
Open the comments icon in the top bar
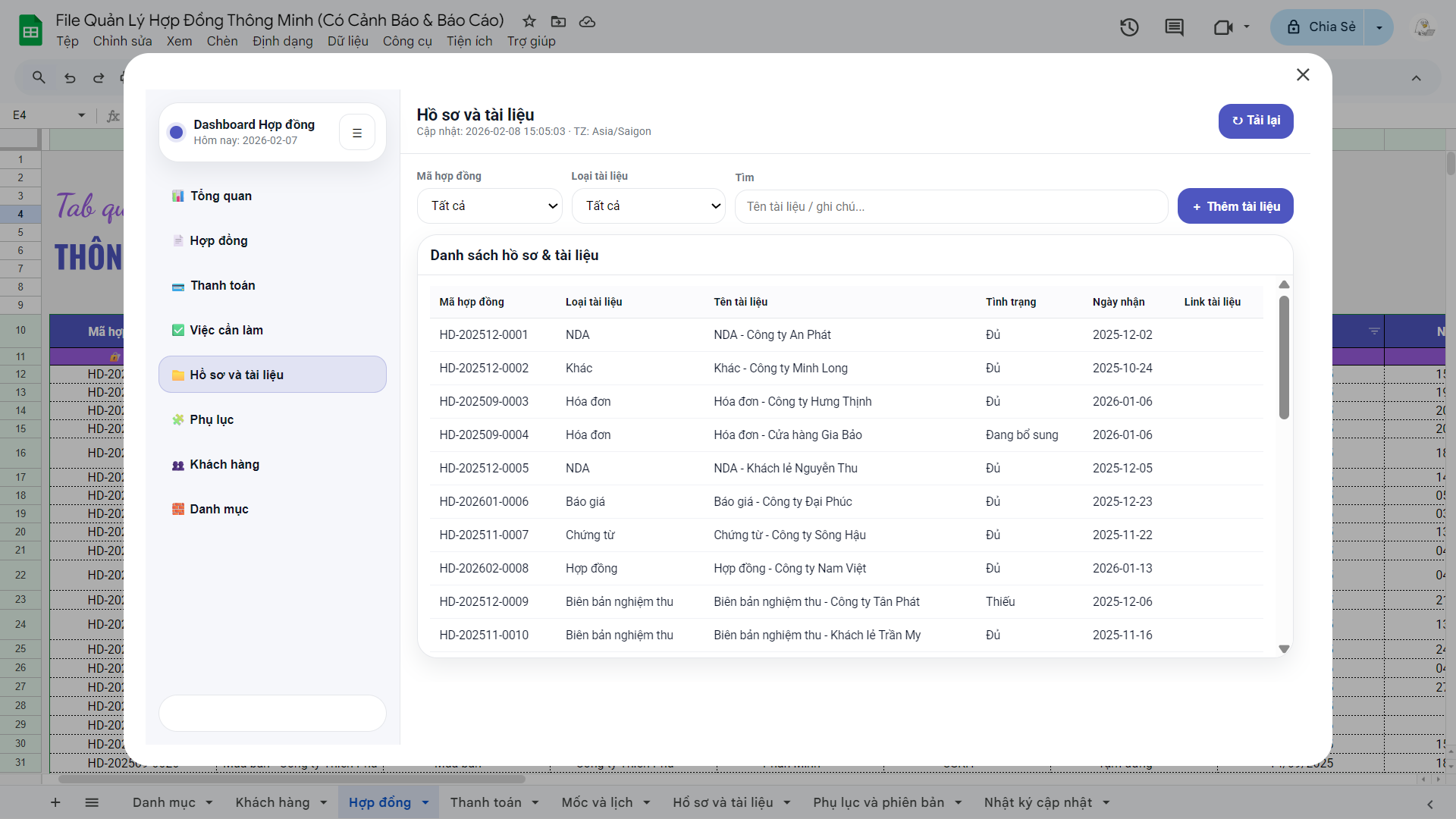1174,27
